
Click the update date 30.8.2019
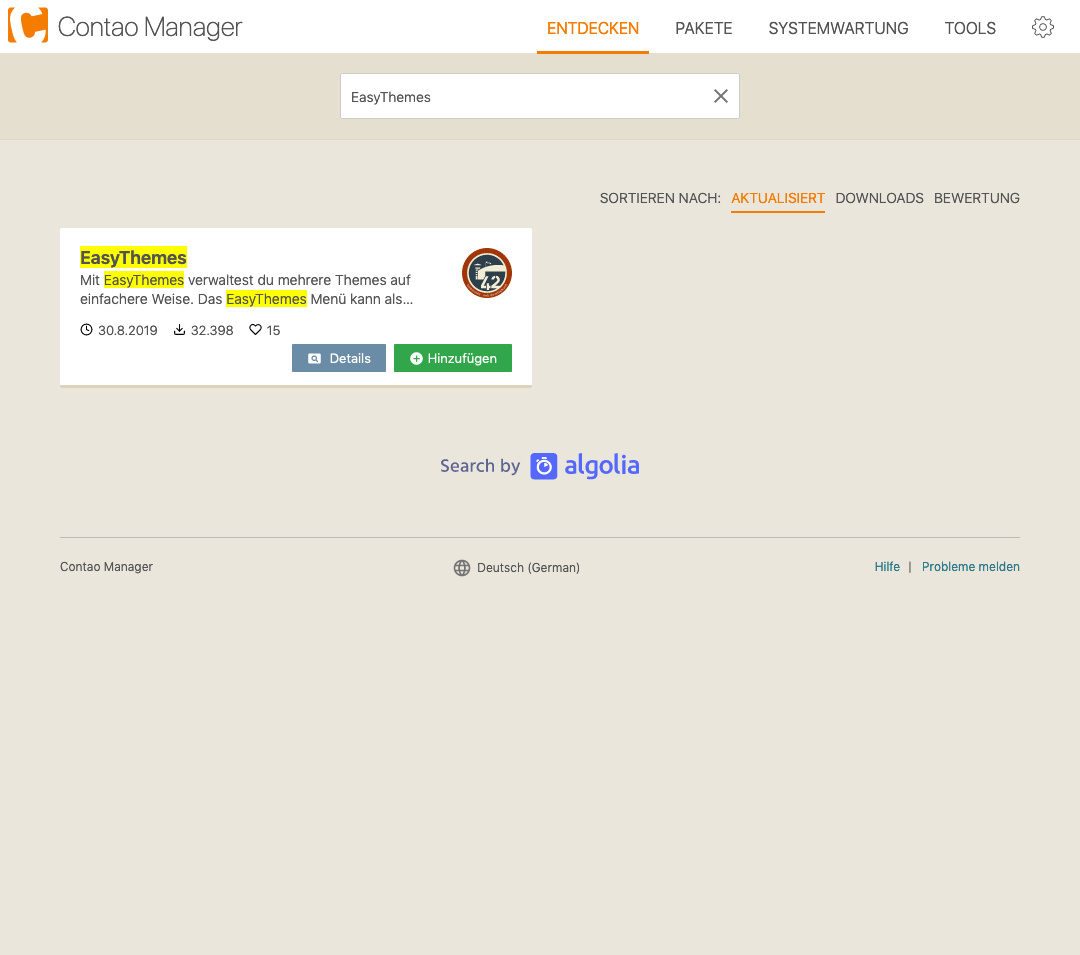point(127,330)
